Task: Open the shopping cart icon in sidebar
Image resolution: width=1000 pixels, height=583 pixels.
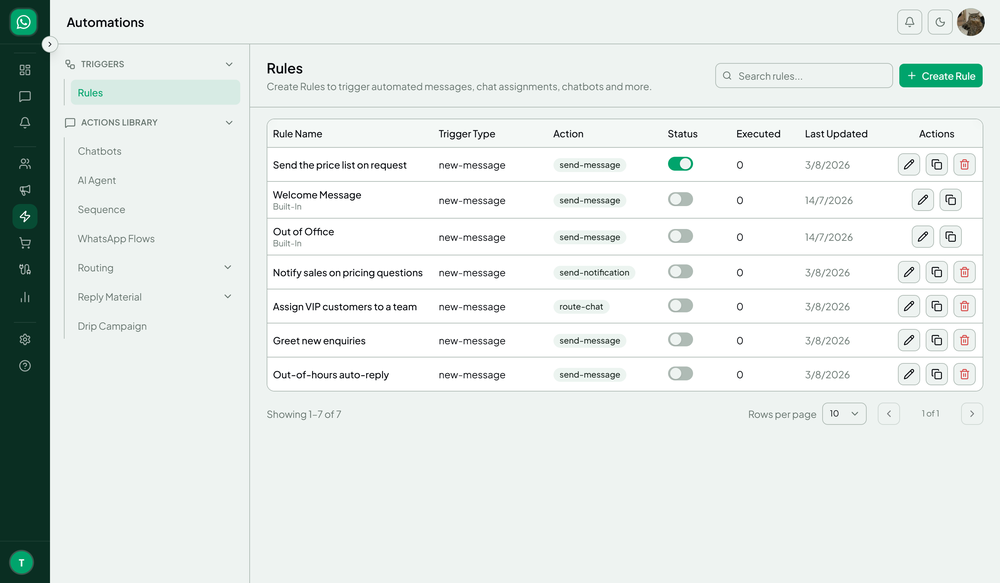Action: pos(25,243)
